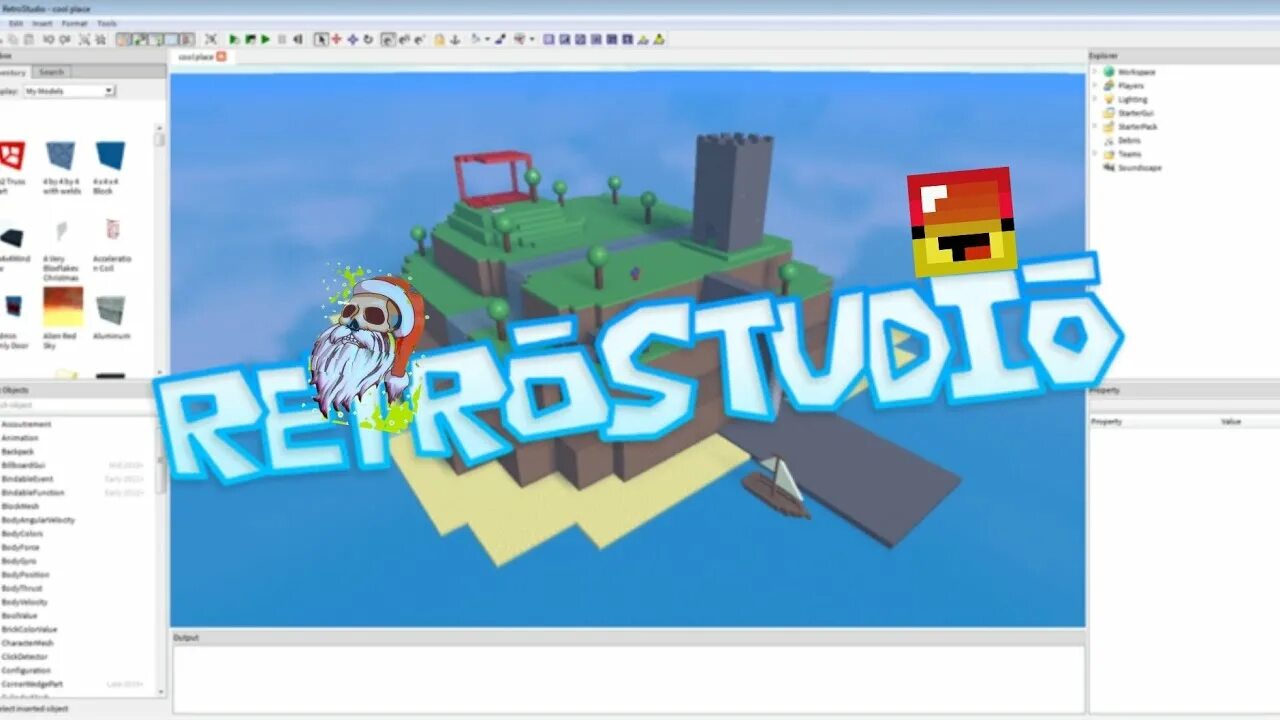Select ClickDetector in Objects list
Screen dimensions: 1280x720
click(25, 657)
